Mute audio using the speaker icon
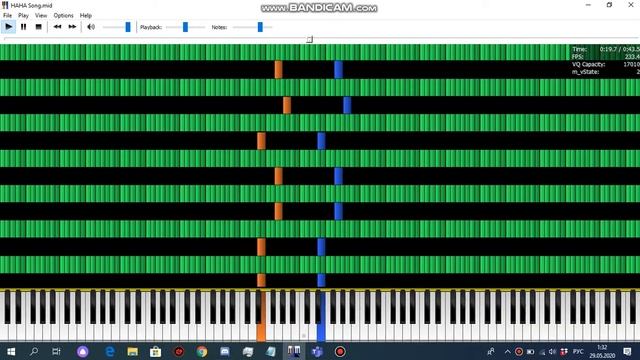Screen dimensions: 640x360 (91, 27)
